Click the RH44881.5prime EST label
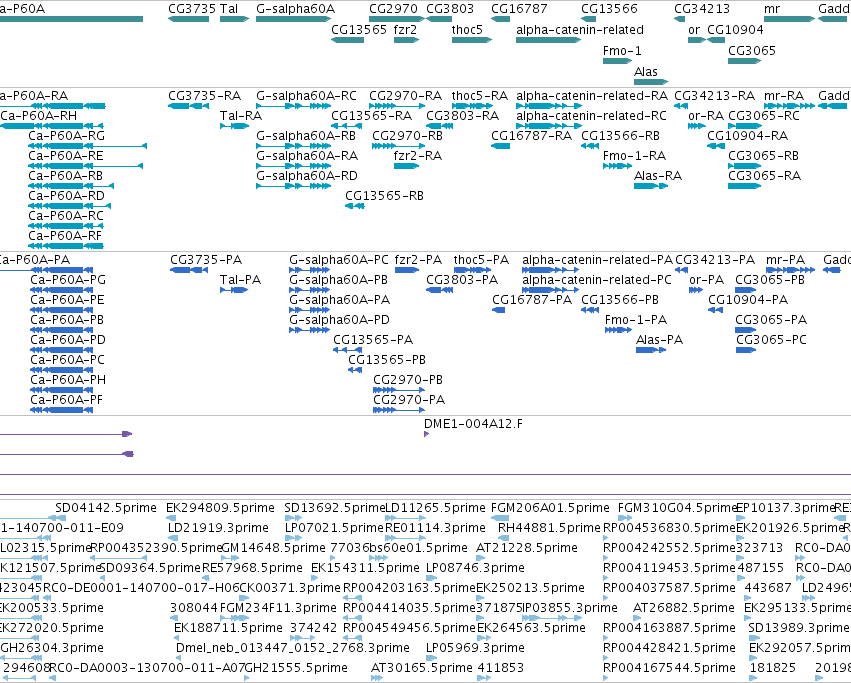Image resolution: width=851 pixels, height=683 pixels. 549,528
